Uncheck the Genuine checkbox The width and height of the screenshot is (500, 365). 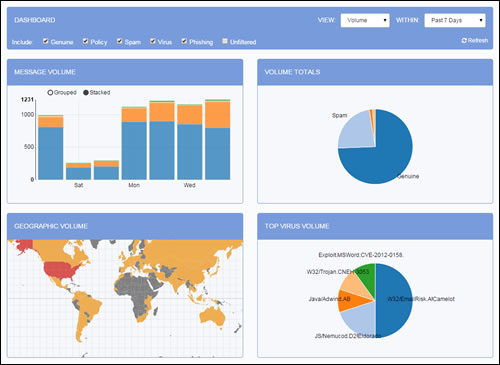(46, 41)
